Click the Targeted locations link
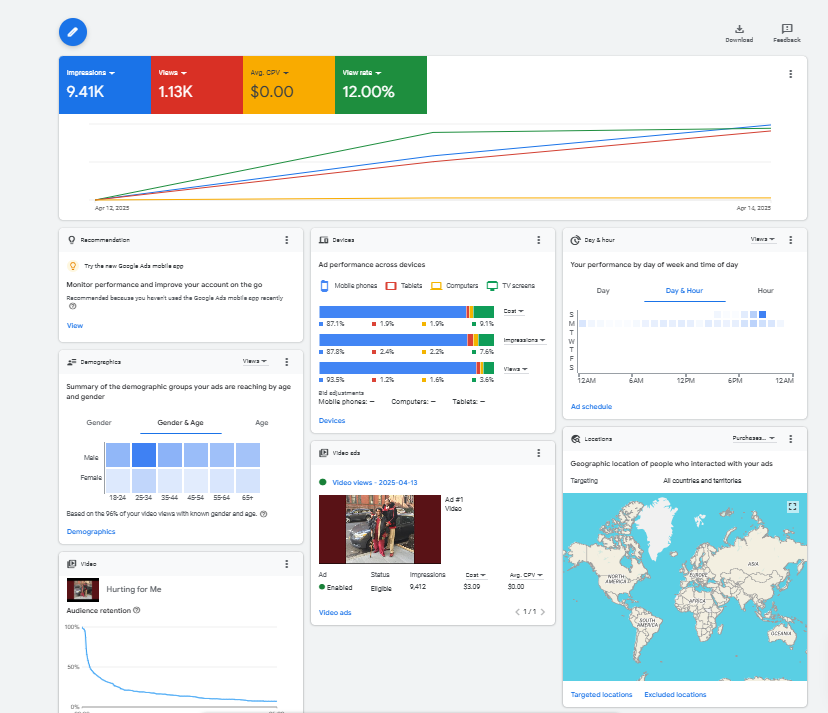This screenshot has height=713, width=828. click(601, 694)
